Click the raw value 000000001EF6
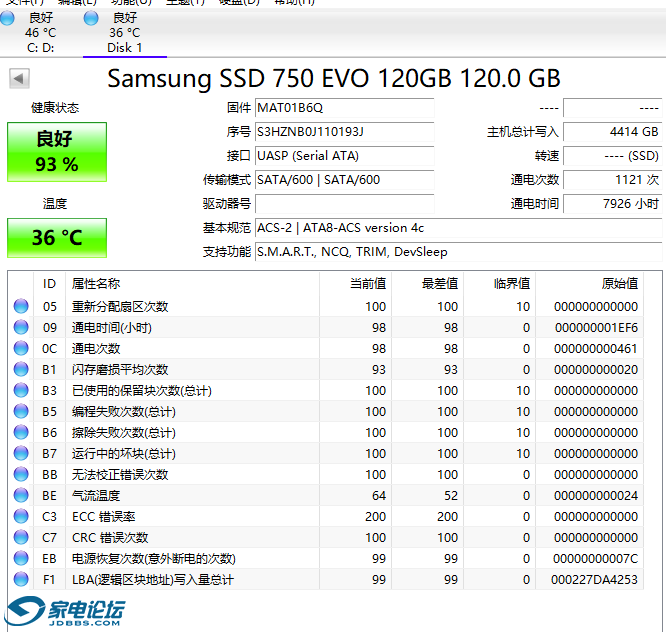Screen dimensions: 666x632 click(x=596, y=327)
